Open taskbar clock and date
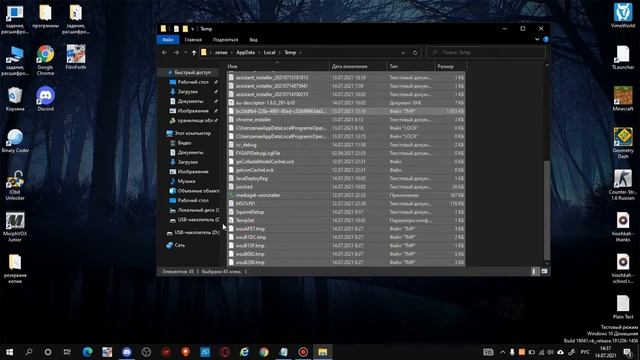This screenshot has height=360, width=640. click(x=606, y=352)
